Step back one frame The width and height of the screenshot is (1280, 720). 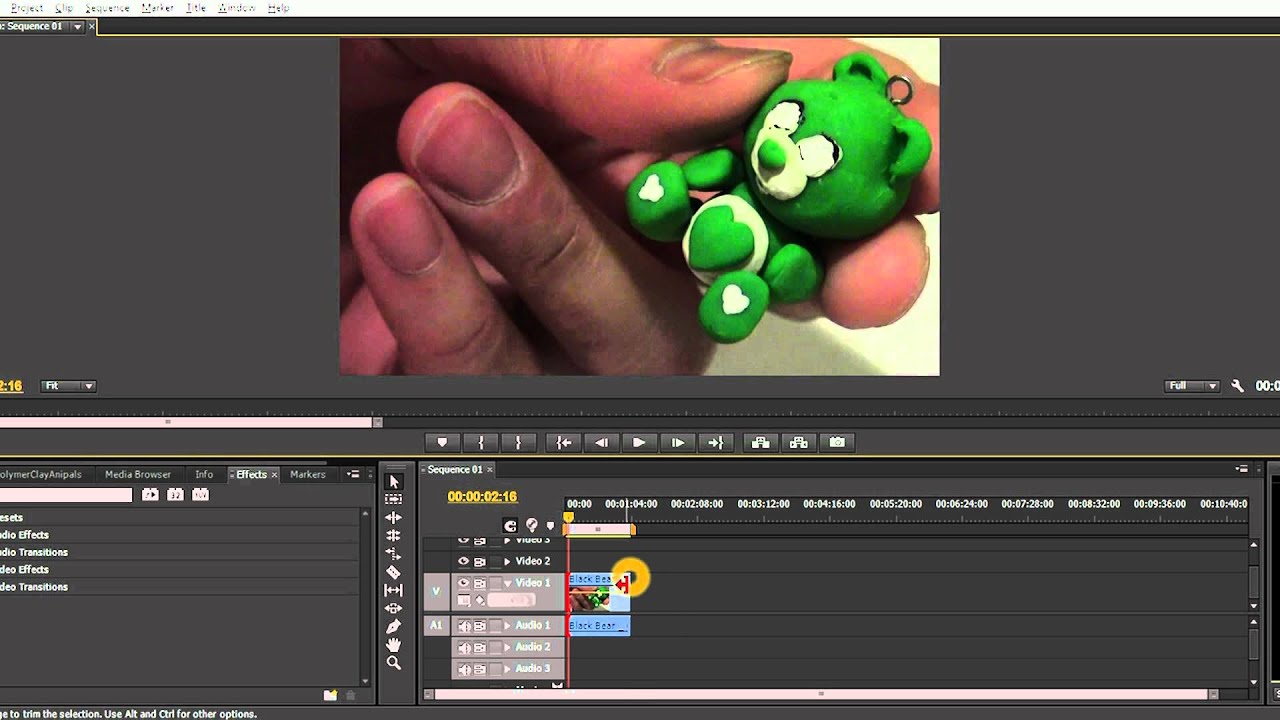601,442
